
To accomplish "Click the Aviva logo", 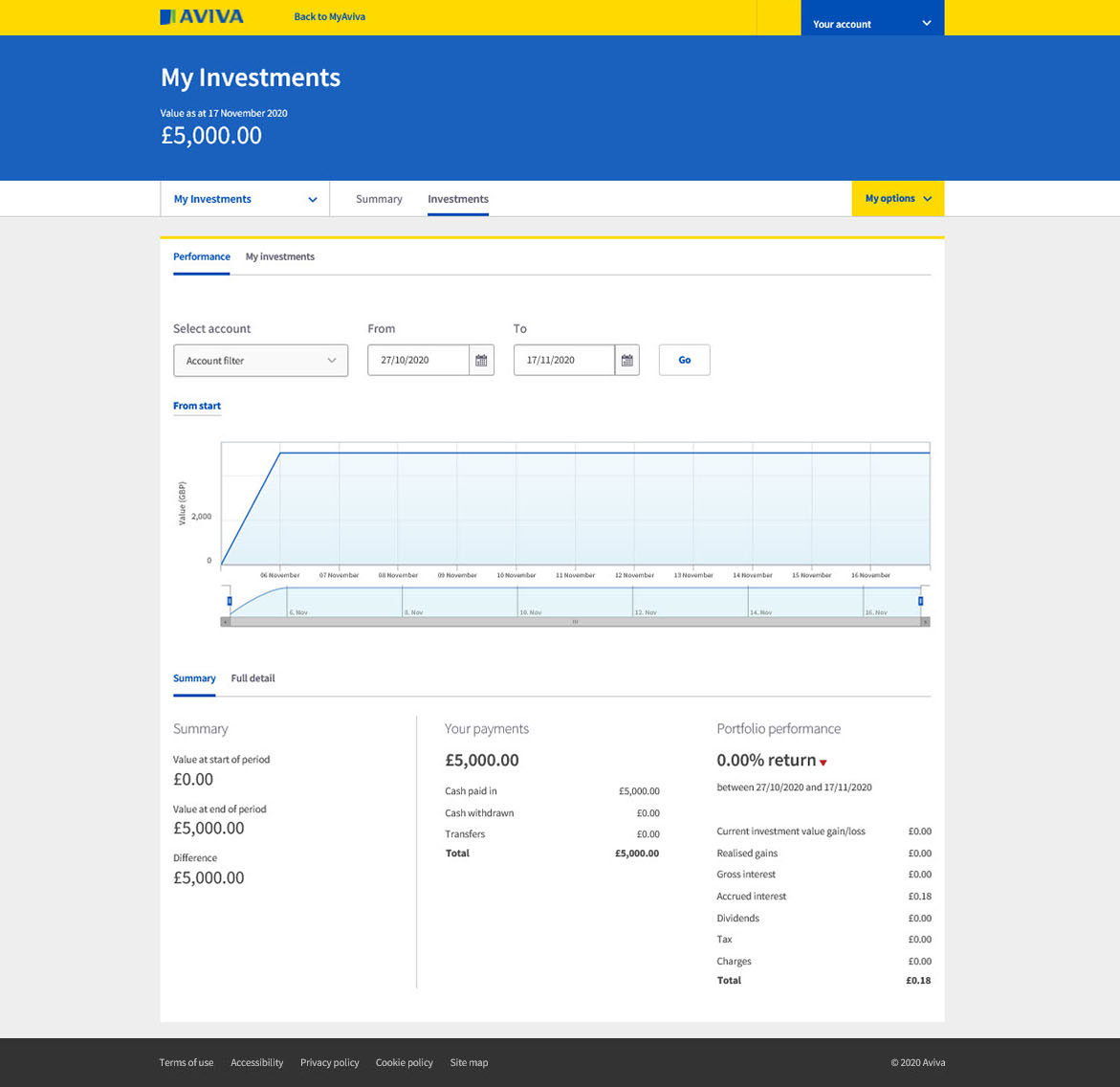I will [x=202, y=16].
